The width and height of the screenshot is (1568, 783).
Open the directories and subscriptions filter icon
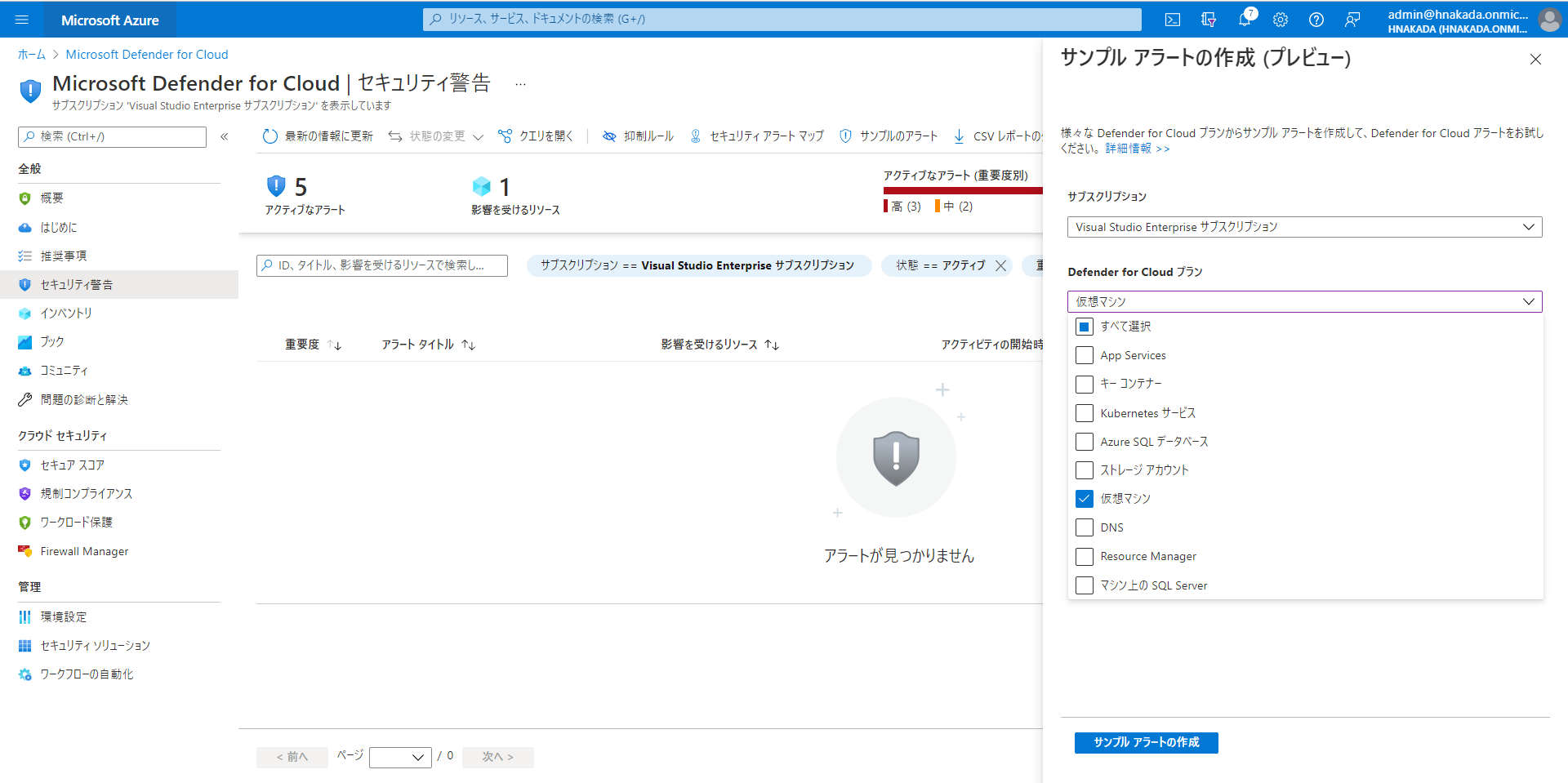(x=1209, y=20)
